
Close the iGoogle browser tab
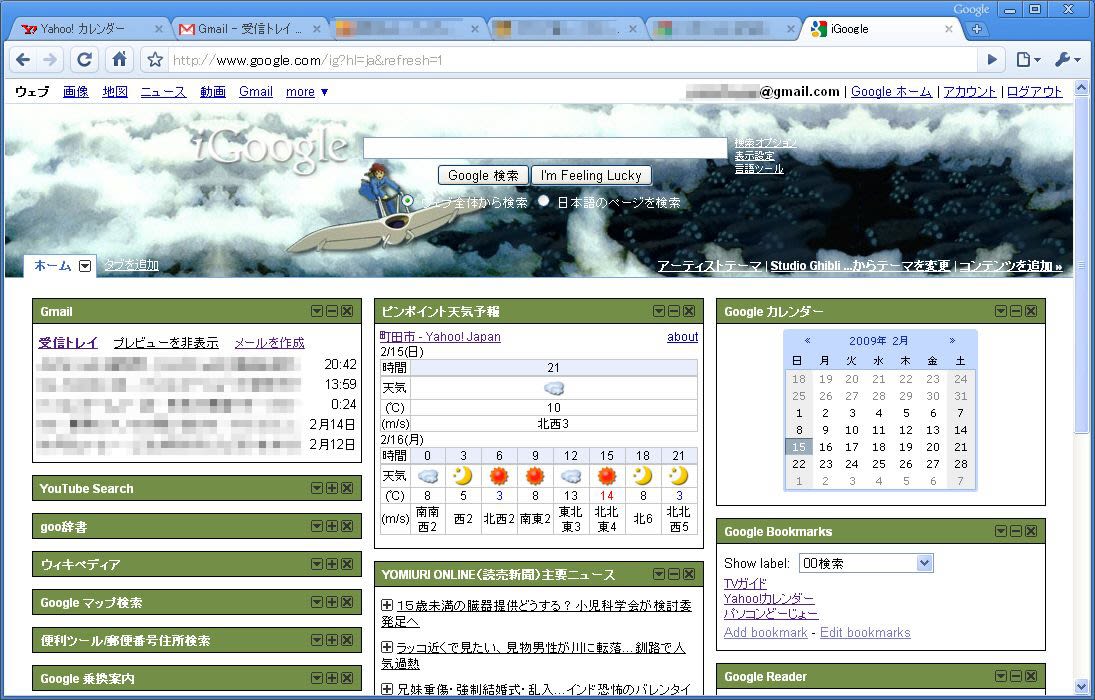[948, 29]
